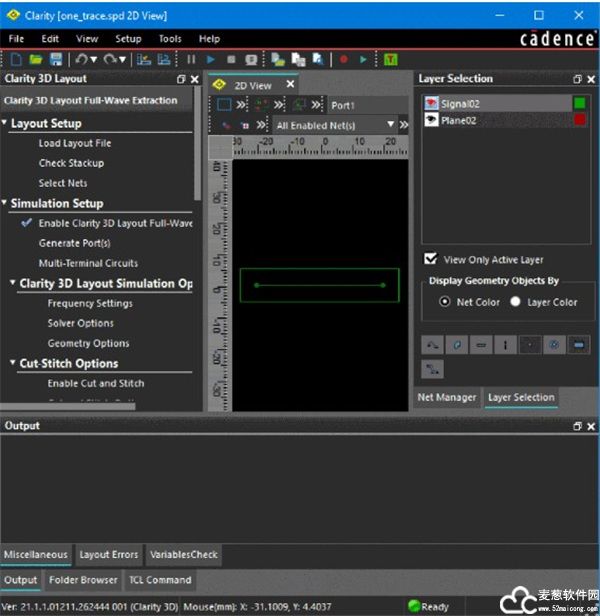Click the Undo arrow icon

[81, 60]
